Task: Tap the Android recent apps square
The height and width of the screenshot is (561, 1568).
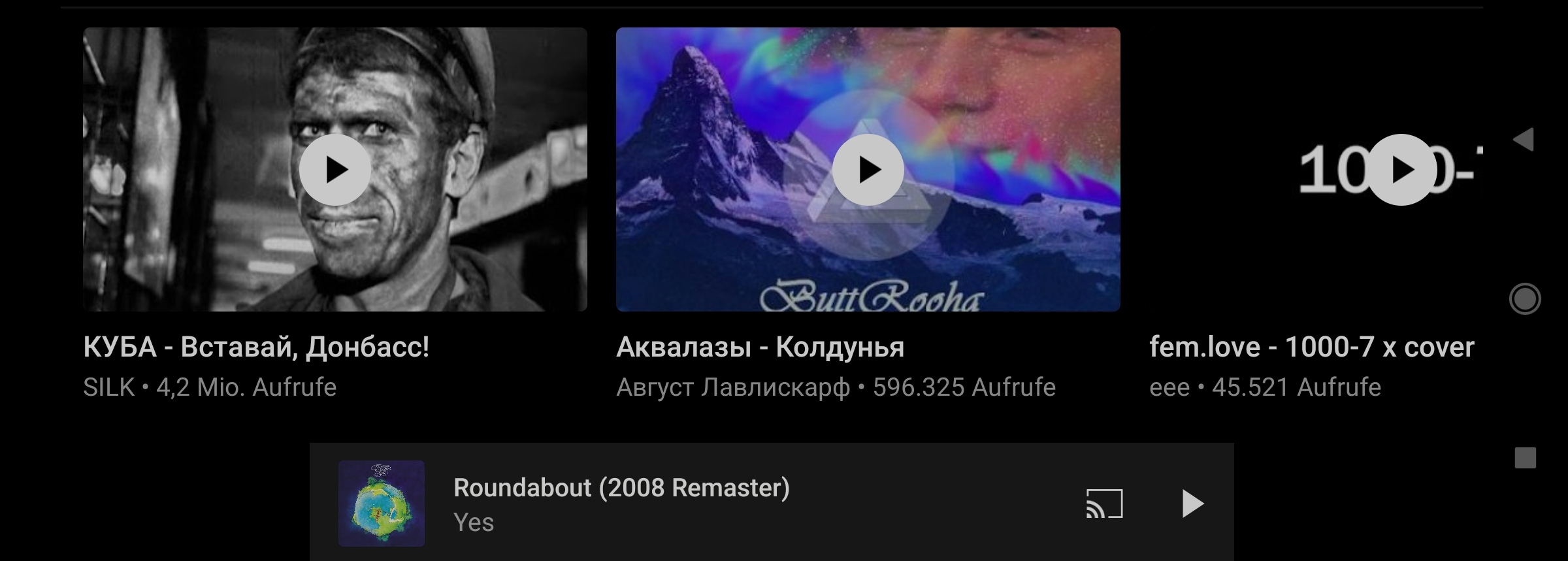Action: 1526,458
